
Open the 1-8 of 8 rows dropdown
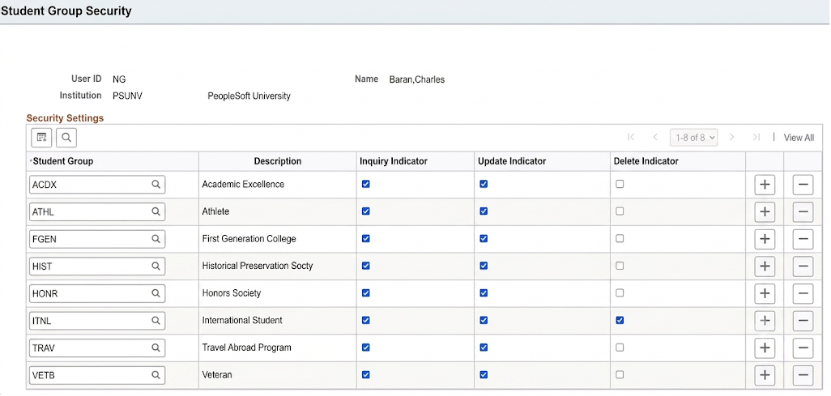694,137
